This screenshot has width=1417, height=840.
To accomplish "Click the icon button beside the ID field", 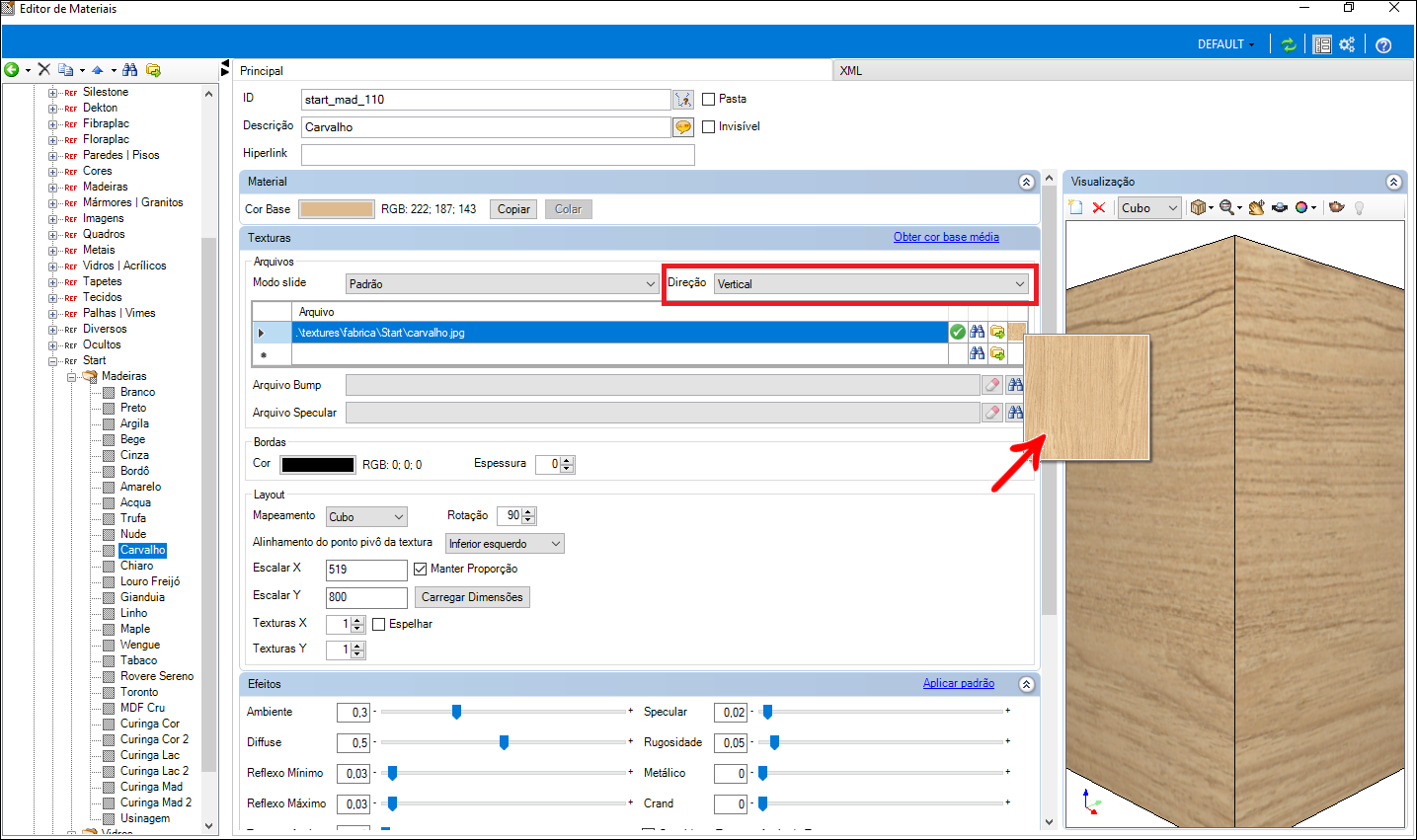I will coord(683,100).
